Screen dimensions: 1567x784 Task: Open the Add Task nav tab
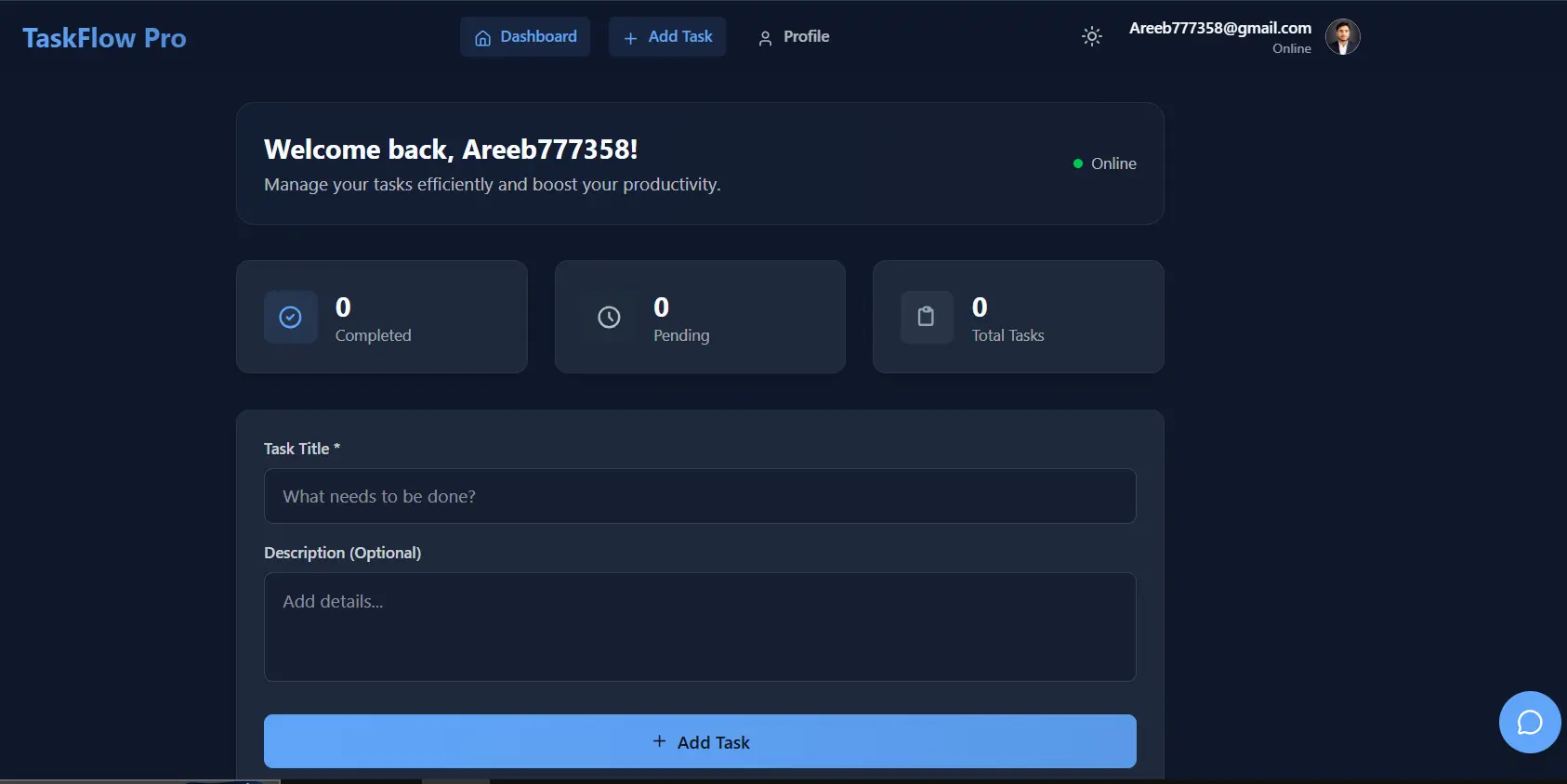pos(667,37)
